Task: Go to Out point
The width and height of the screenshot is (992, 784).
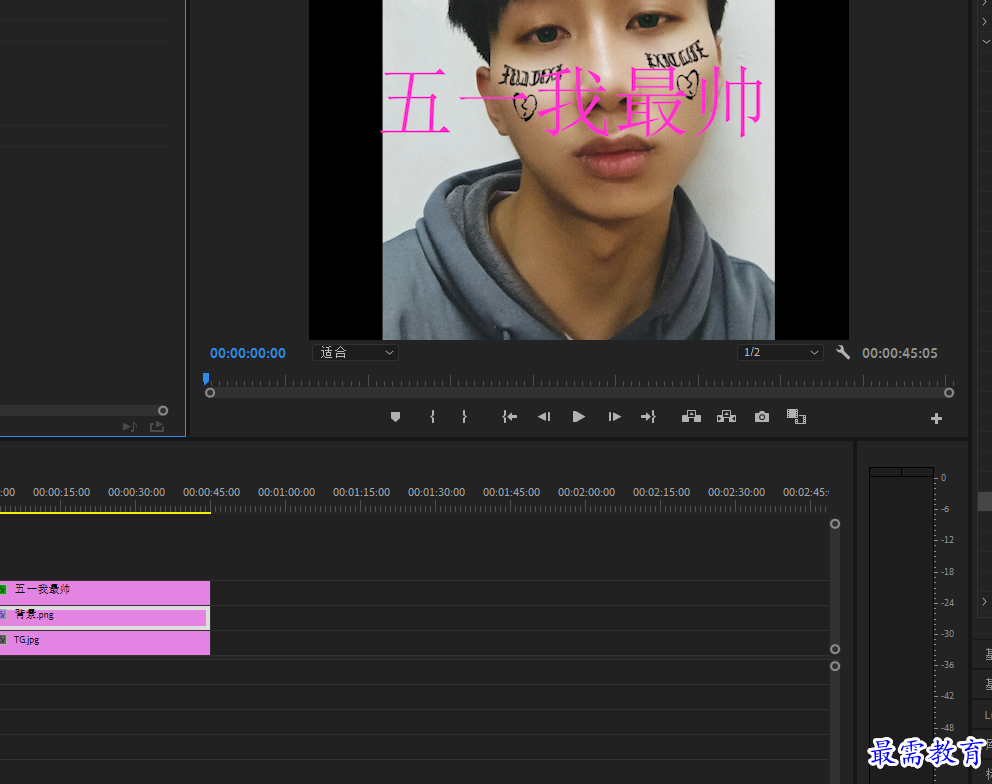Action: (648, 416)
